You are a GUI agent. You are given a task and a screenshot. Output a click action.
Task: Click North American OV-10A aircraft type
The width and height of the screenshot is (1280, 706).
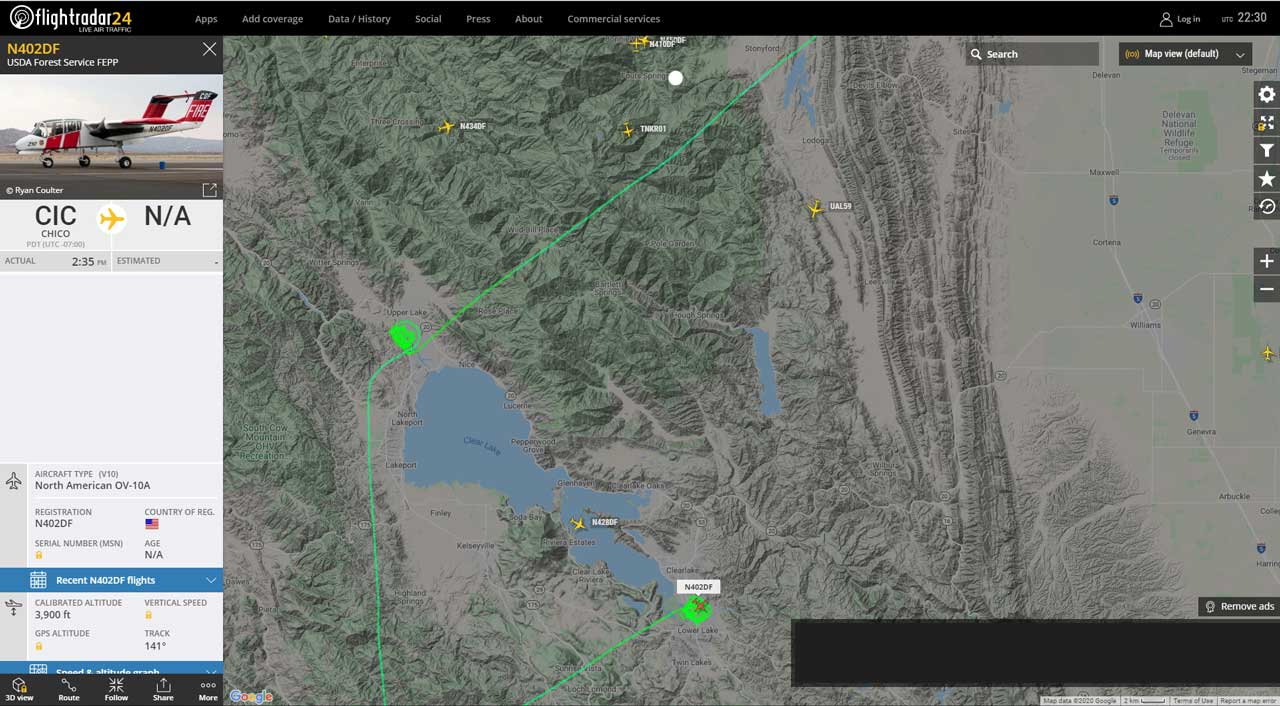pos(92,486)
